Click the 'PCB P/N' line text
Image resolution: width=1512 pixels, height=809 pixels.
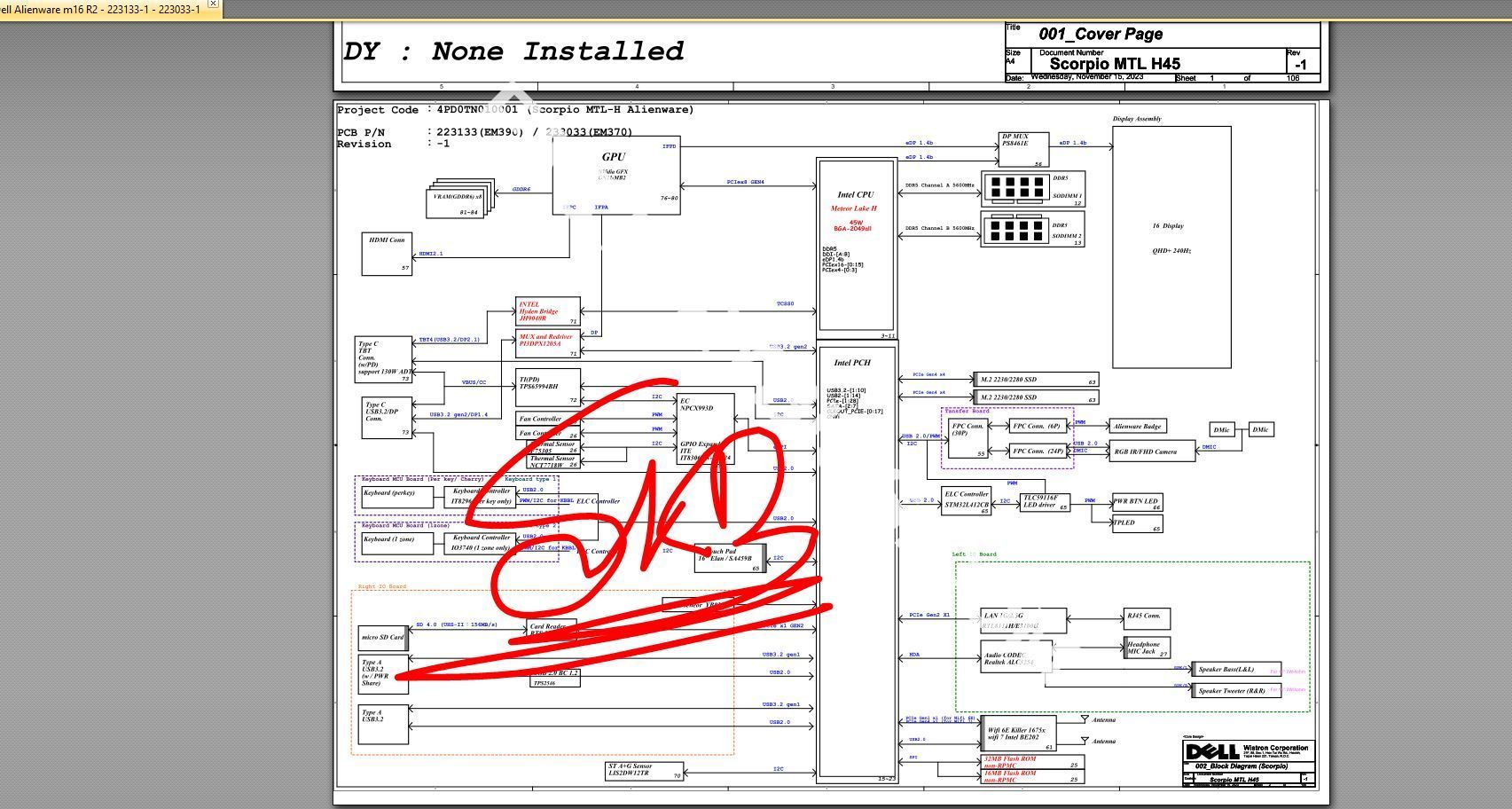[485, 132]
